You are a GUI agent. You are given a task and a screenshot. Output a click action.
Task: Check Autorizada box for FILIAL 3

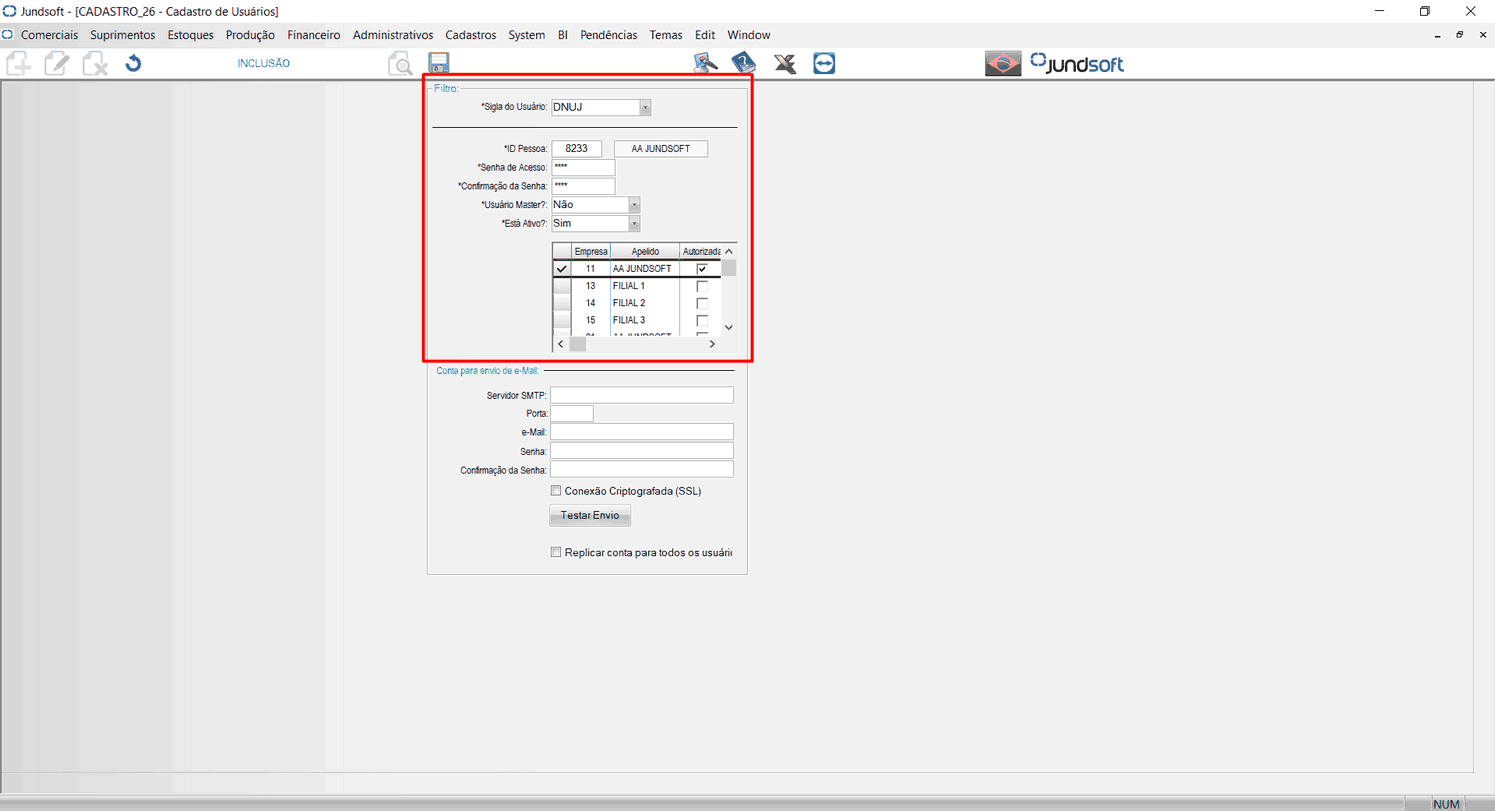coord(702,320)
